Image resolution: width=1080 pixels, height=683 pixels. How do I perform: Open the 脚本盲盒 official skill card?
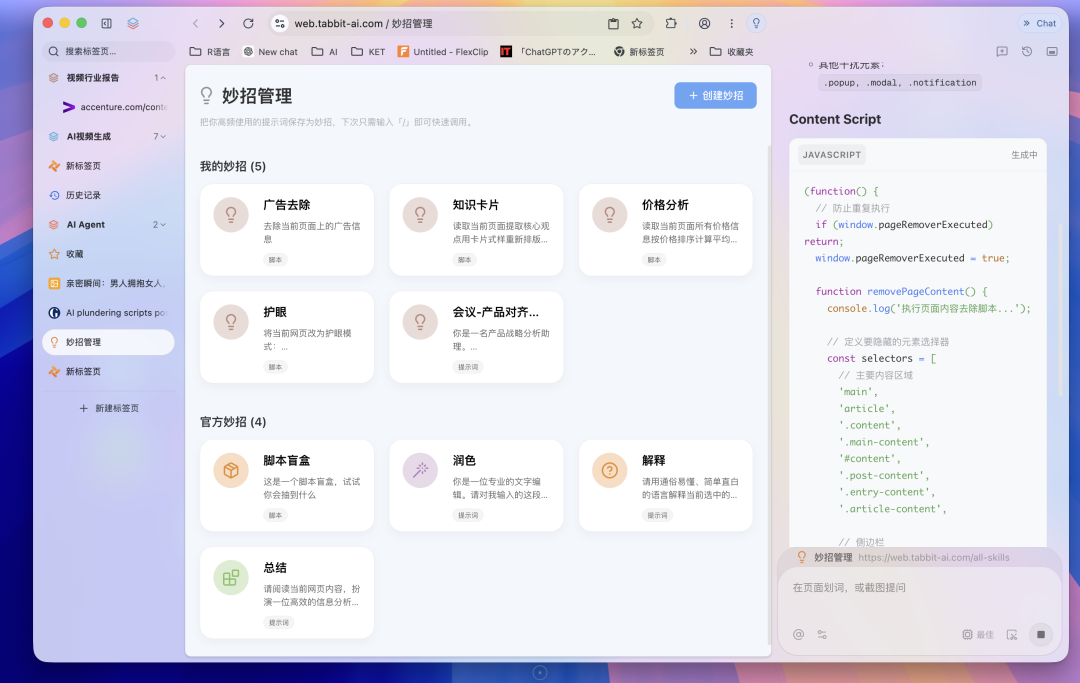tap(287, 485)
